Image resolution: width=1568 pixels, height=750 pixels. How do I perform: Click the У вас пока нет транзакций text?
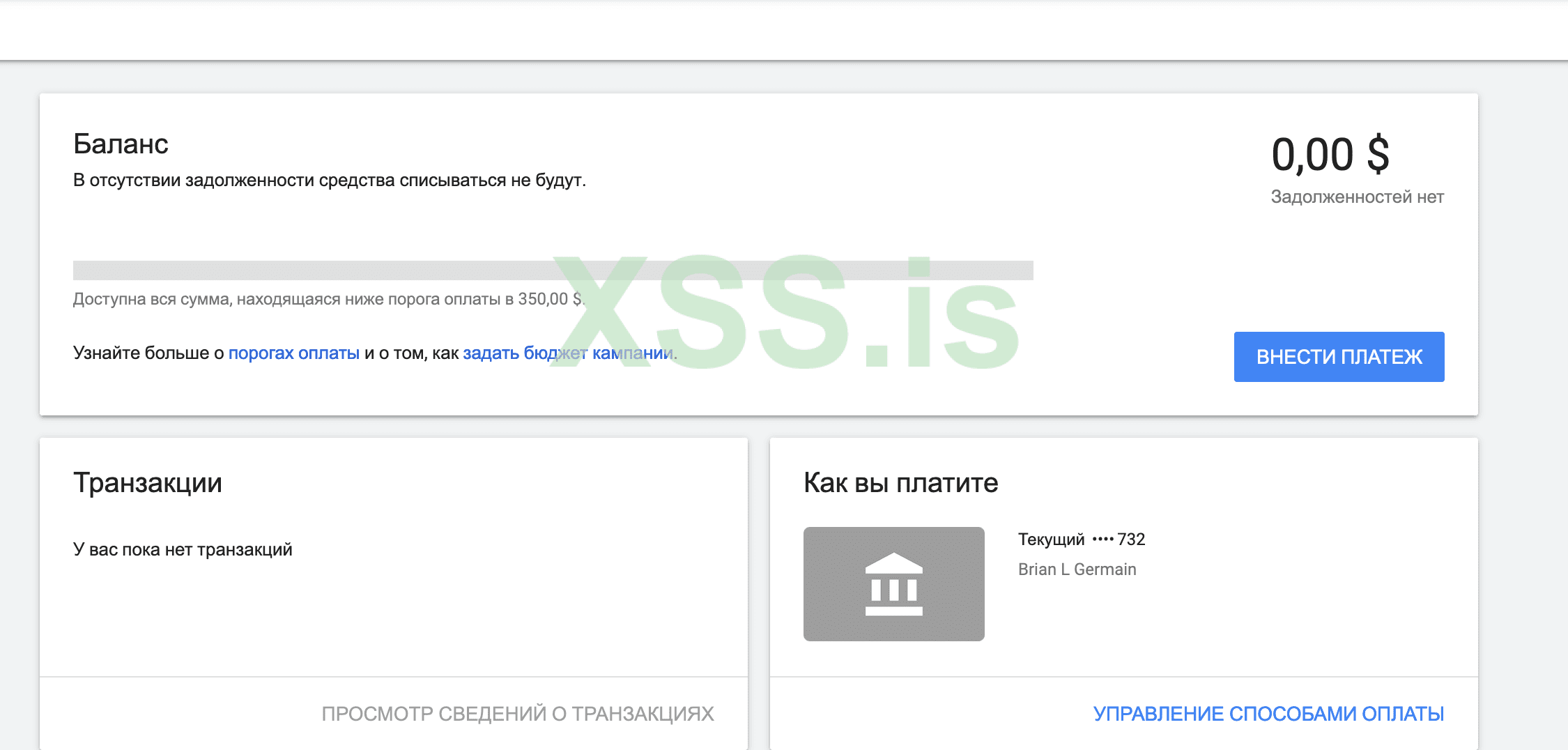[183, 549]
